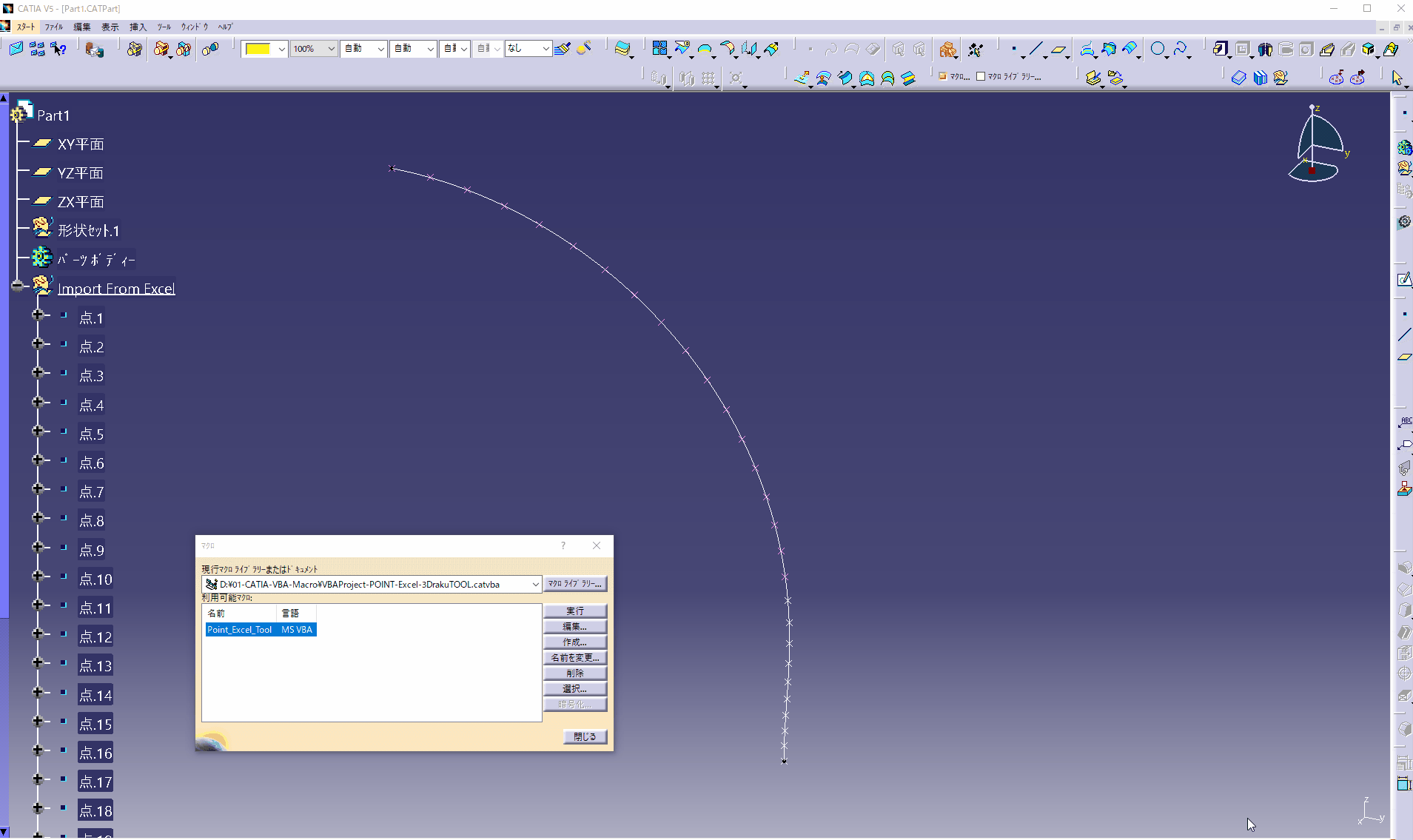Select the Plane creation tool

[1057, 49]
